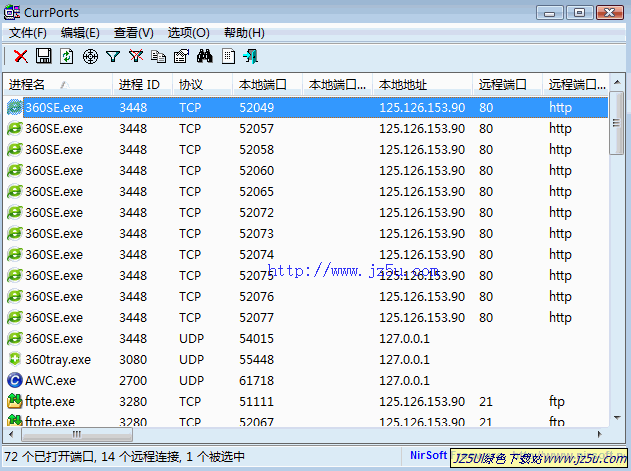This screenshot has height=471, width=631.
Task: Click the Copy selected items icon
Action: coord(159,56)
